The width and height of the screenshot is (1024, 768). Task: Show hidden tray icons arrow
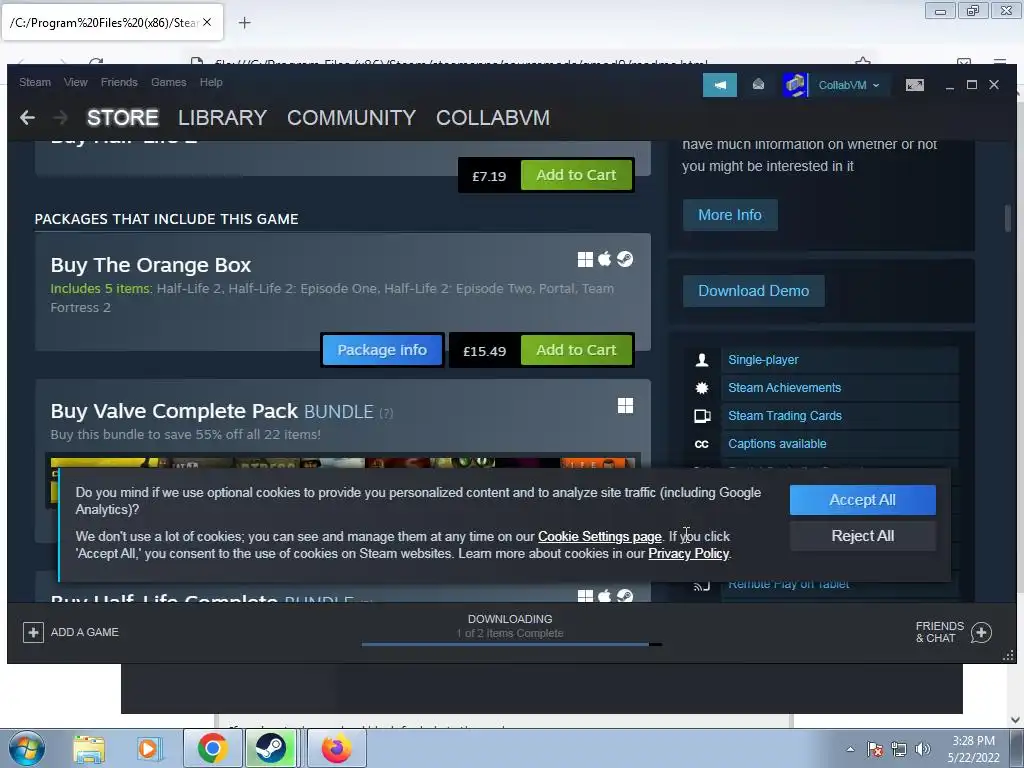(850, 749)
